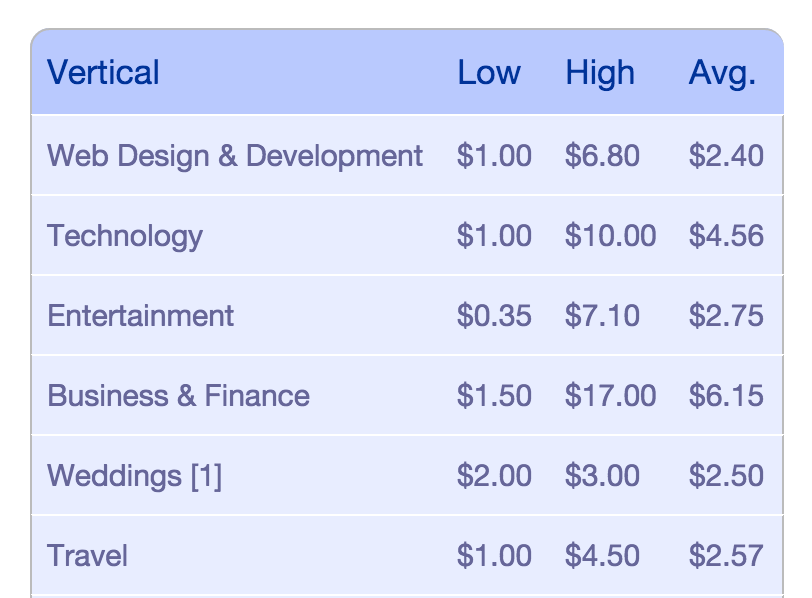Click the $6.15 average value
Image resolution: width=812 pixels, height=598 pixels.
[726, 396]
